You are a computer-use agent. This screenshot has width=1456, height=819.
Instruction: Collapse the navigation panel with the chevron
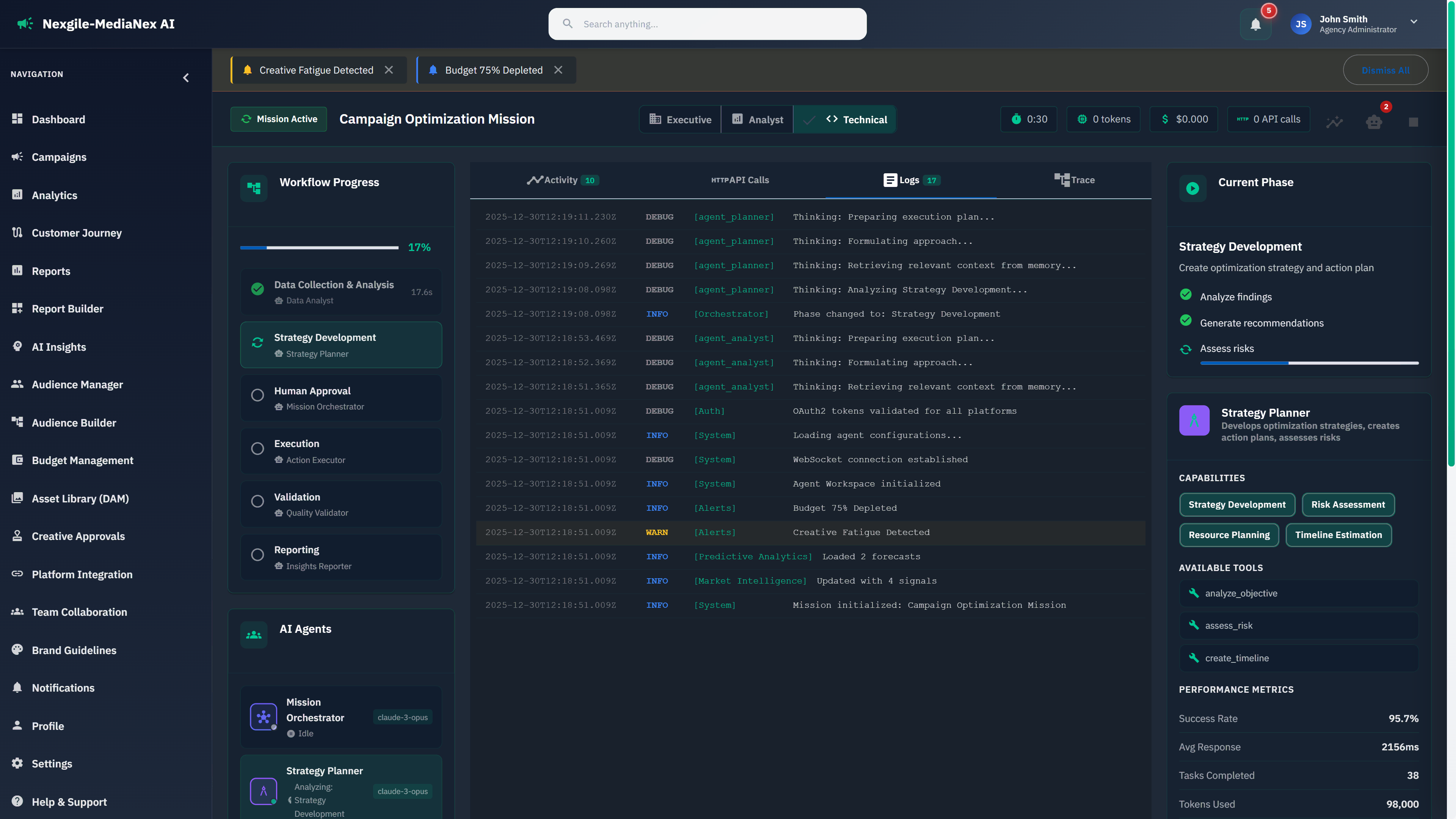(186, 77)
